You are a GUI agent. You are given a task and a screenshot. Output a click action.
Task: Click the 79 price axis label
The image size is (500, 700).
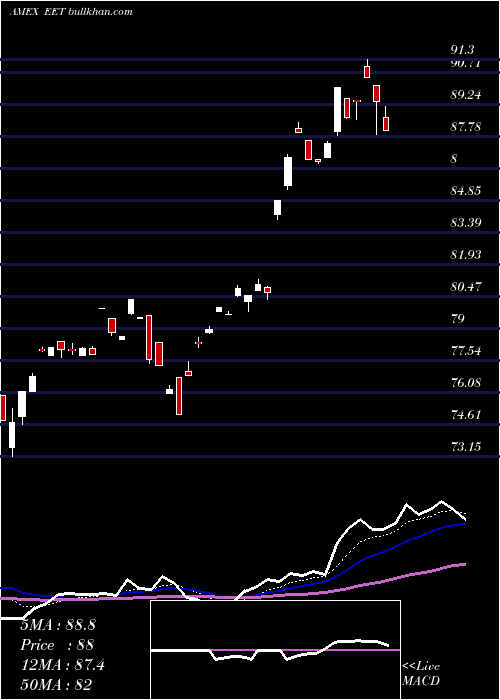coord(458,318)
